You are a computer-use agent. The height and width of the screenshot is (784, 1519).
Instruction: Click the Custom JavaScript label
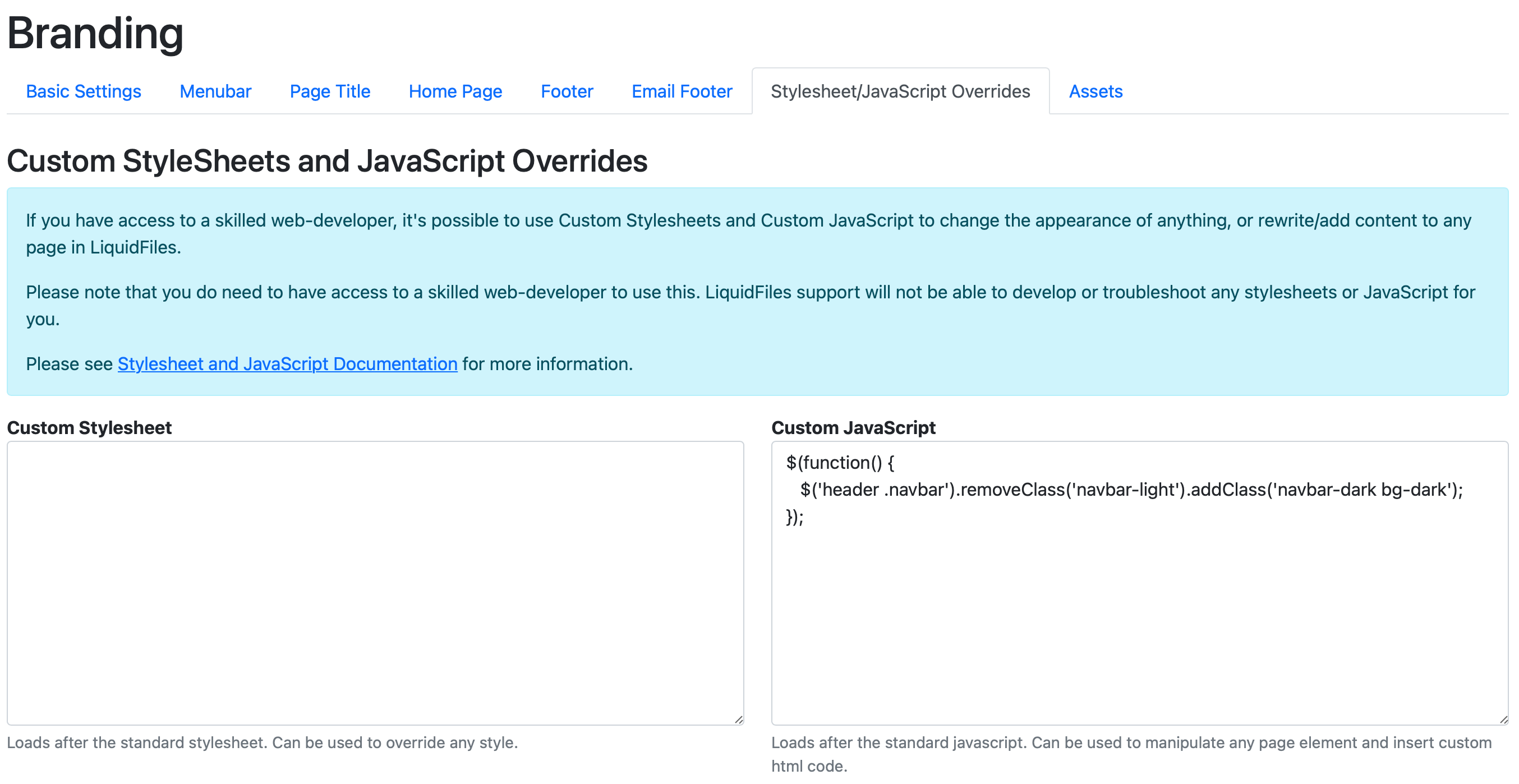pyautogui.click(x=853, y=427)
